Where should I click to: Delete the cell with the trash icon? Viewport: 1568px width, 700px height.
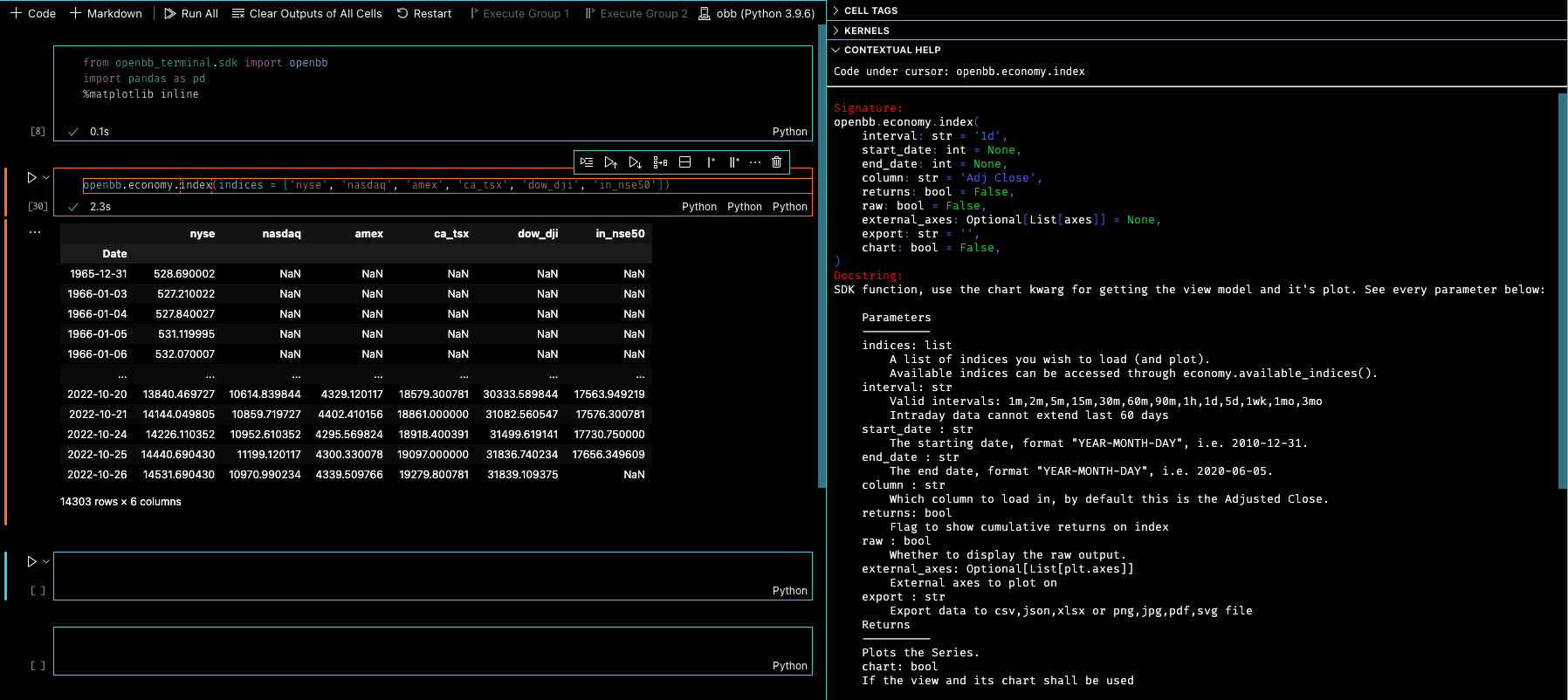[776, 162]
